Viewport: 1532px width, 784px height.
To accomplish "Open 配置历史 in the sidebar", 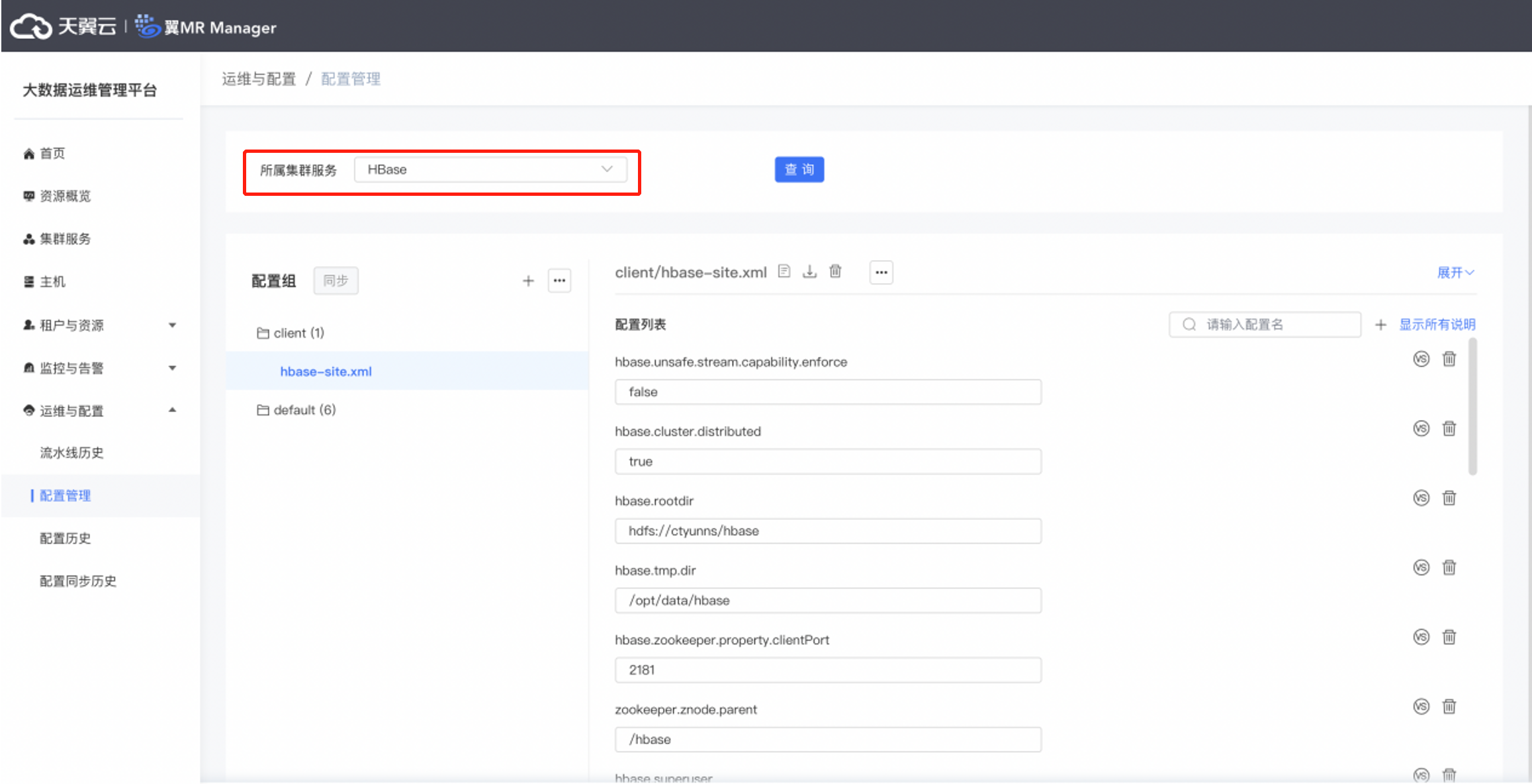I will 65,539.
